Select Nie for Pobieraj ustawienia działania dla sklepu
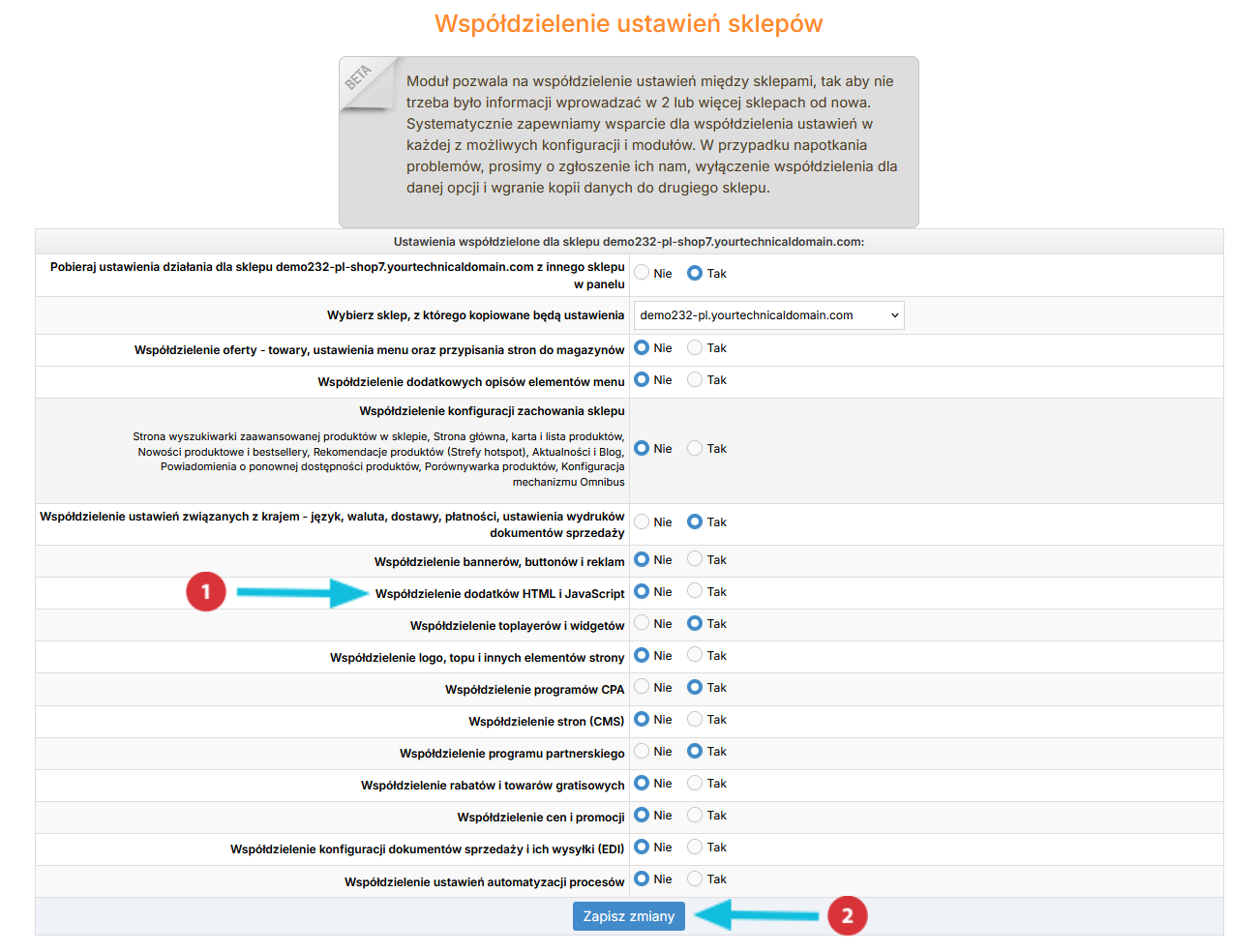 [642, 273]
